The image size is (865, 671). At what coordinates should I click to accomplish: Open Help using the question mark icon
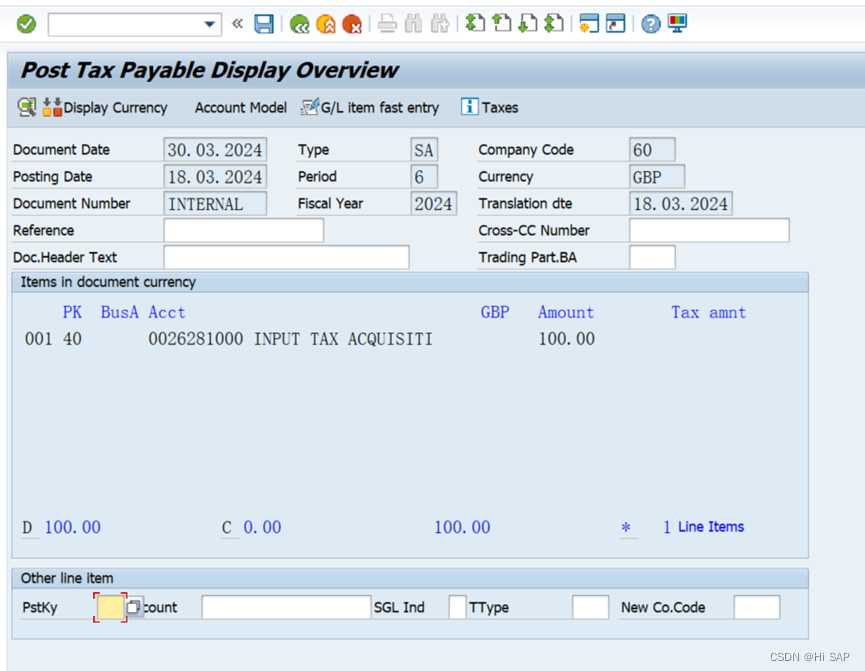653,24
